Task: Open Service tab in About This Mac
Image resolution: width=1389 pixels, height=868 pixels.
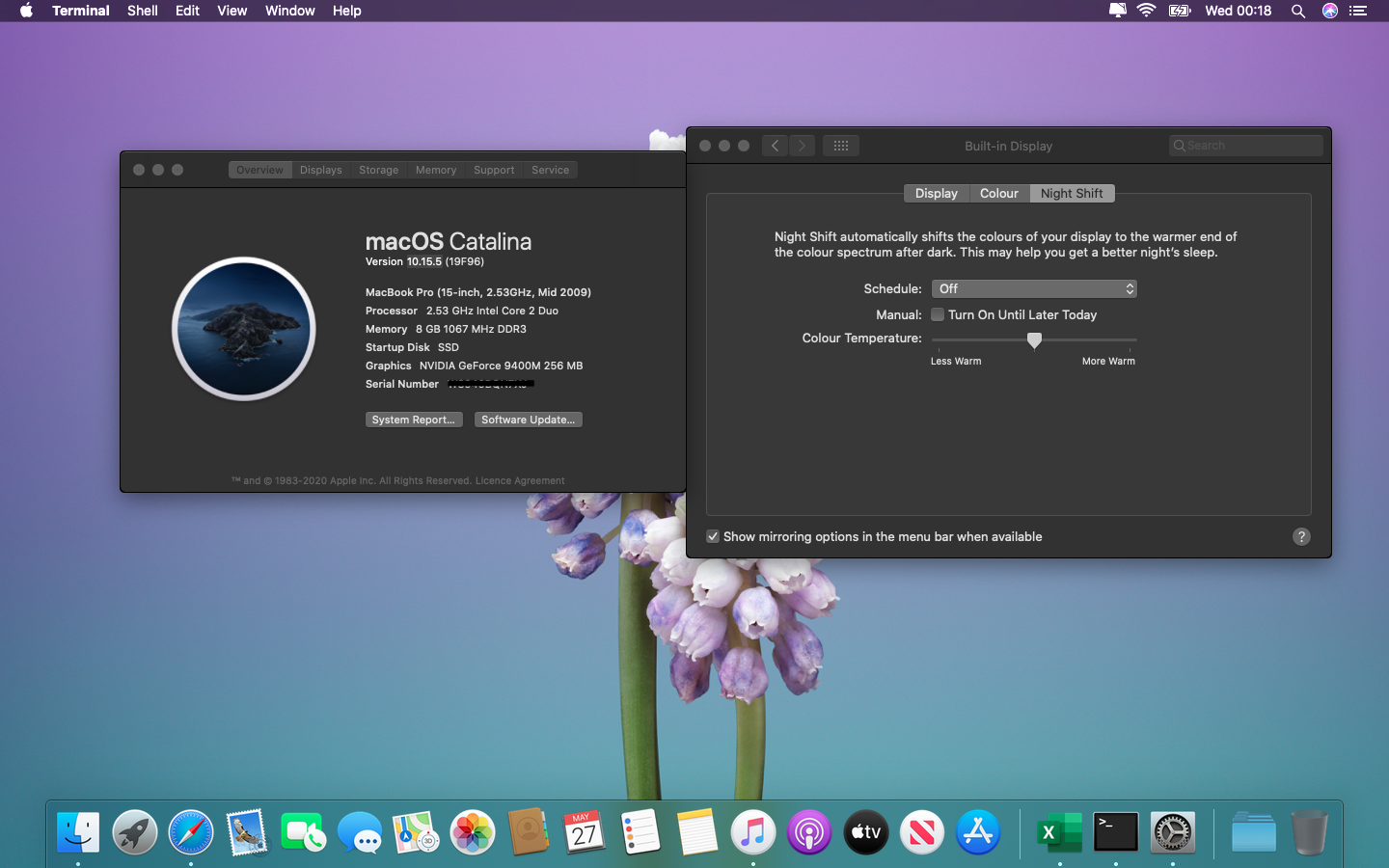Action: (551, 170)
